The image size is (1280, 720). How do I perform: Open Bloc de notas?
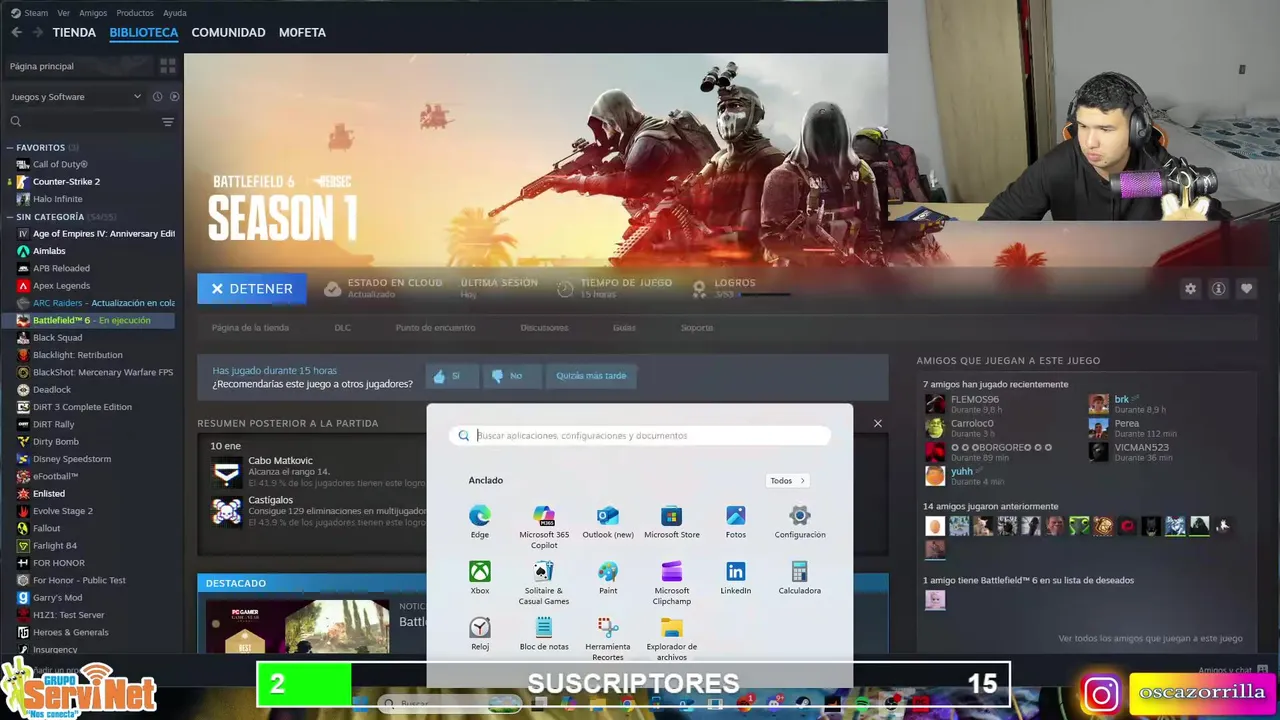pos(544,634)
